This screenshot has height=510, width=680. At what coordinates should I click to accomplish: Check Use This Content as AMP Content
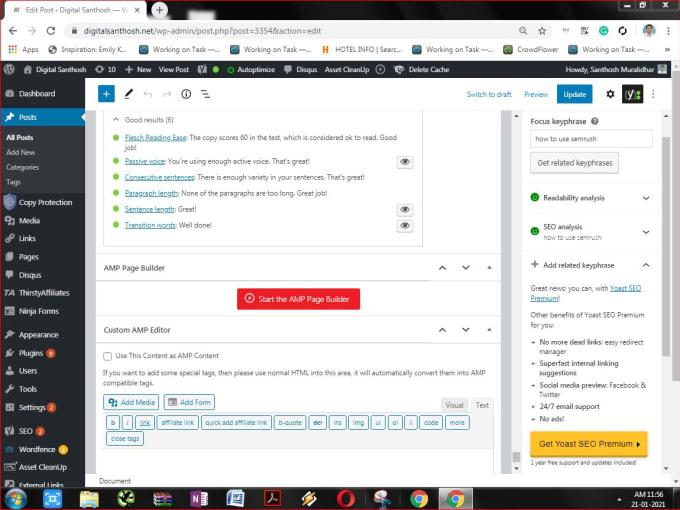coord(108,356)
